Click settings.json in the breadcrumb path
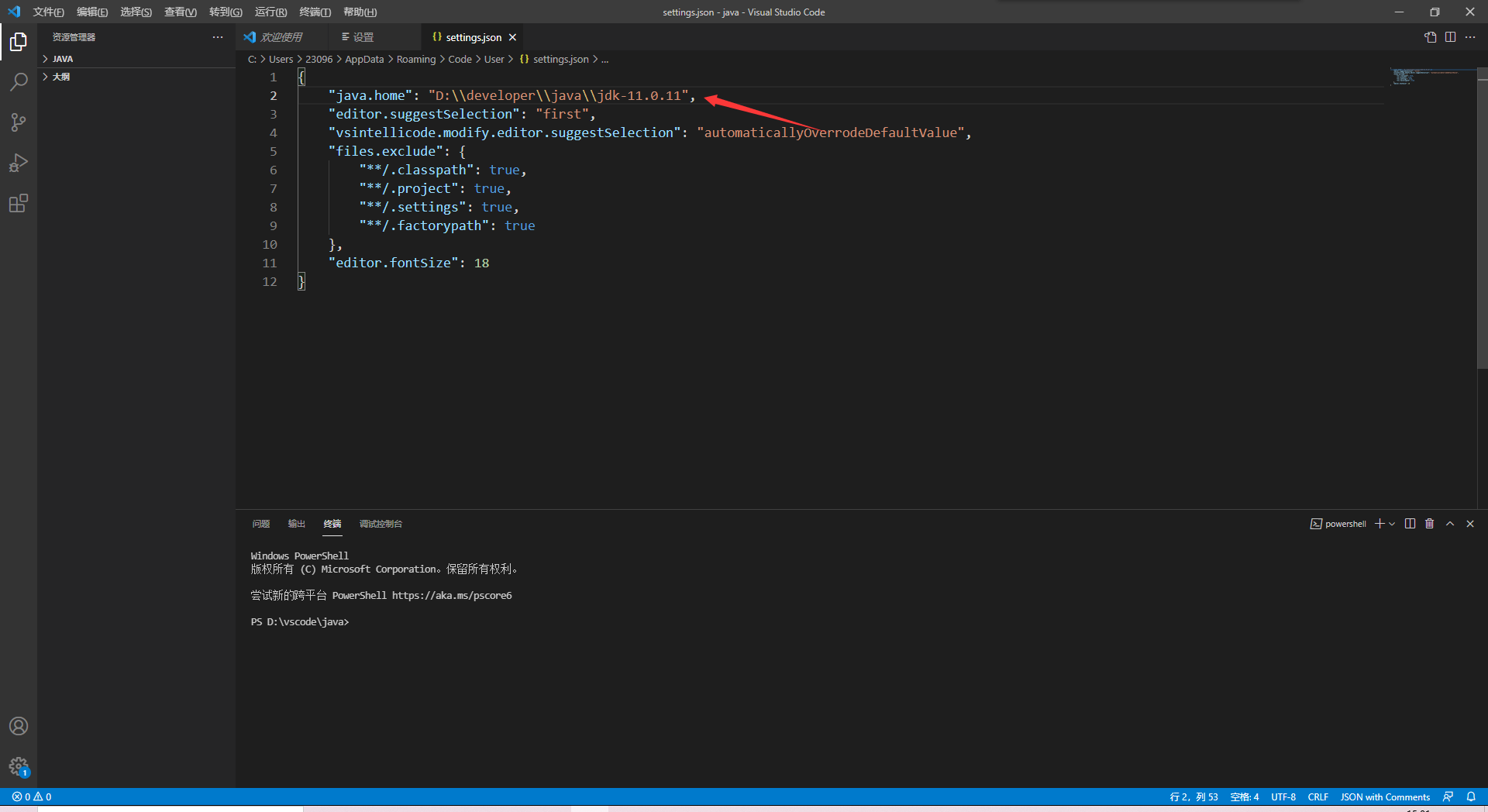1488x812 pixels. (x=560, y=60)
